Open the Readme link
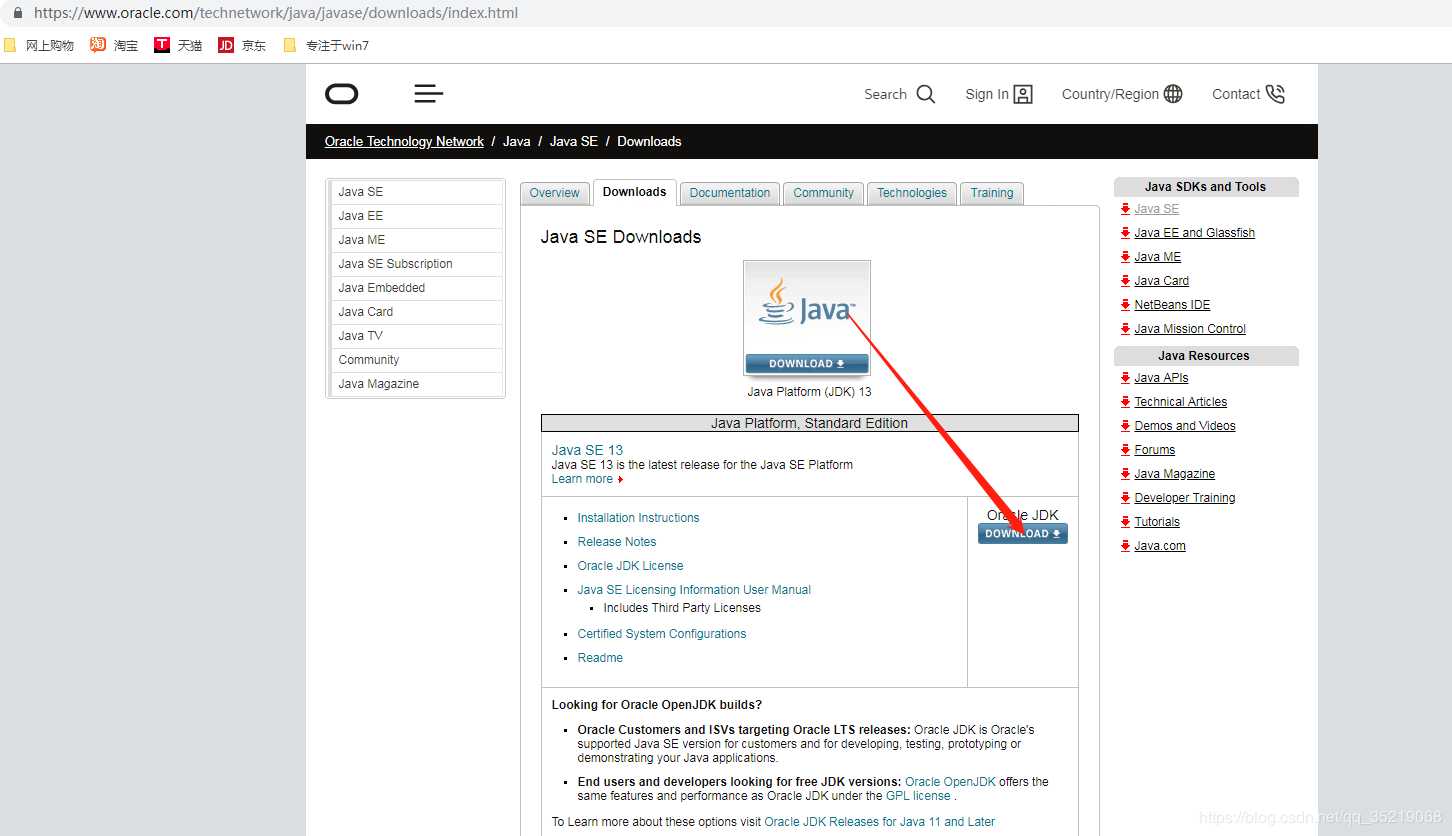 tap(600, 658)
